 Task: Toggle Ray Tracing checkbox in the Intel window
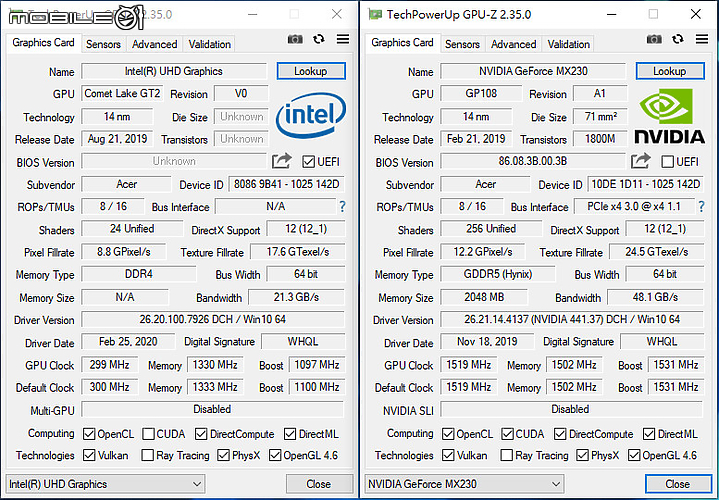click(148, 455)
